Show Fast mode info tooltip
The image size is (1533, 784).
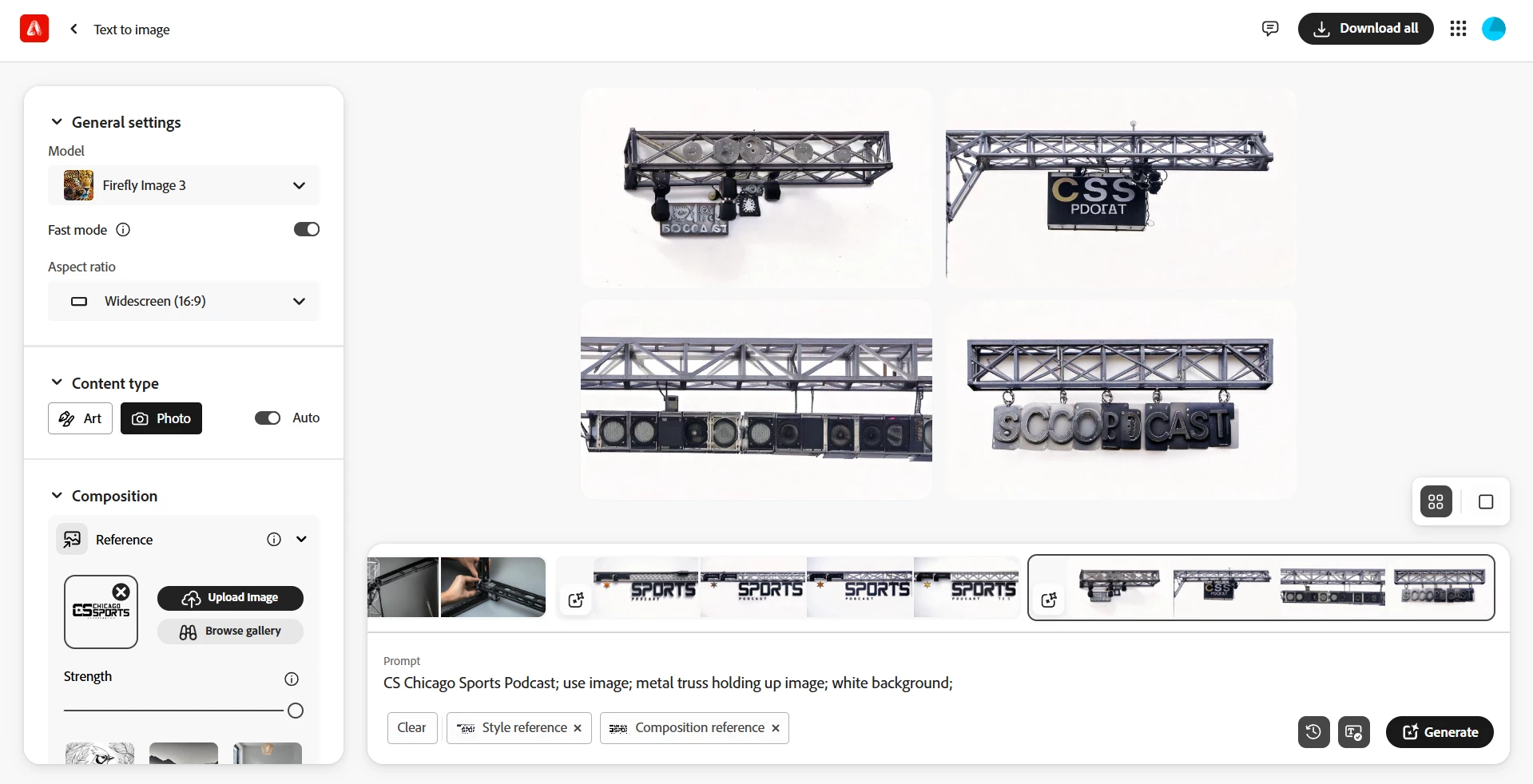coord(123,230)
